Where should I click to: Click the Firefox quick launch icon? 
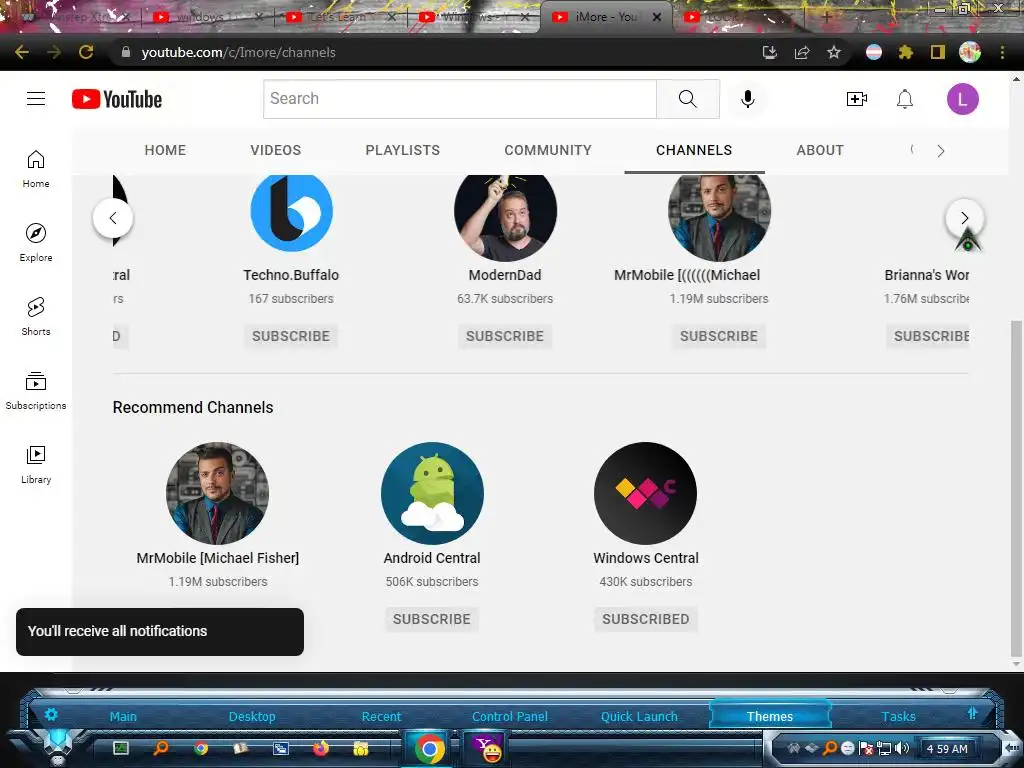321,748
